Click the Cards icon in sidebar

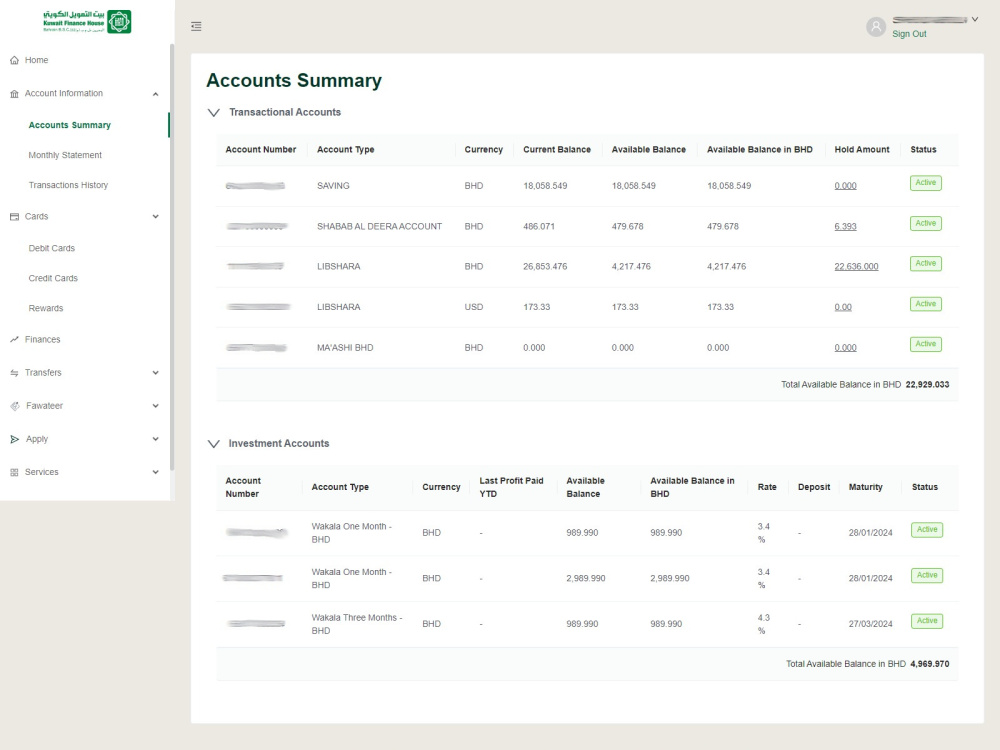click(14, 216)
